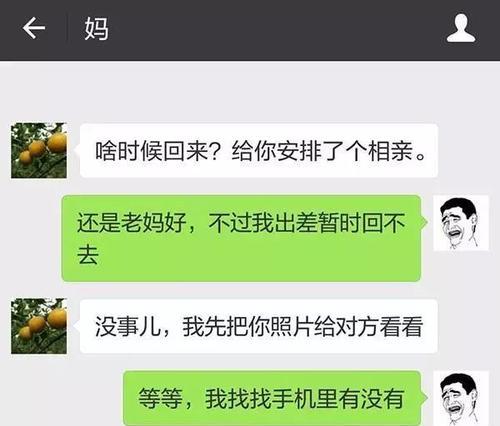Viewport: 500px width, 426px height.
Task: Tap the laughing meme avatar beside 还是老妈好
Action: pos(461,223)
